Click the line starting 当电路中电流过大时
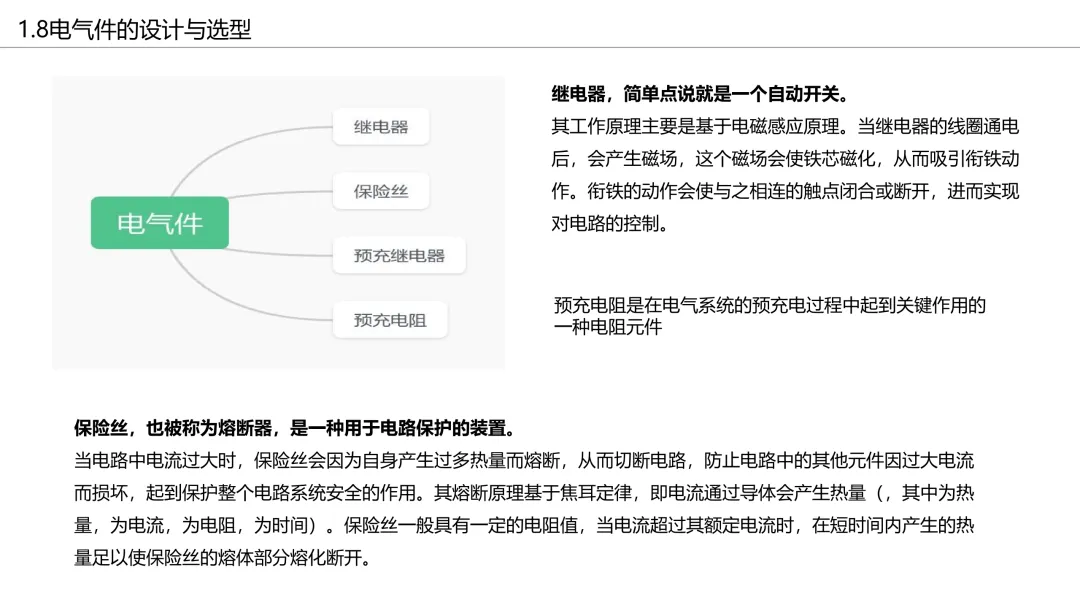The height and width of the screenshot is (608, 1080). click(x=524, y=460)
